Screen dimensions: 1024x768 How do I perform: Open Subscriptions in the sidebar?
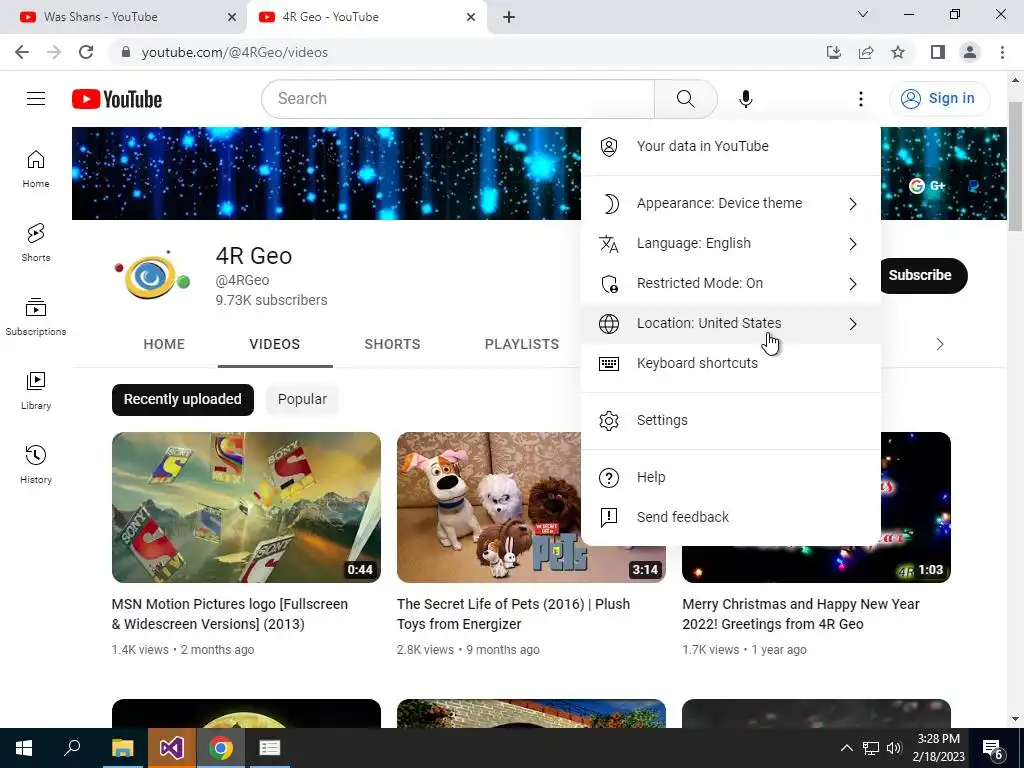(36, 317)
